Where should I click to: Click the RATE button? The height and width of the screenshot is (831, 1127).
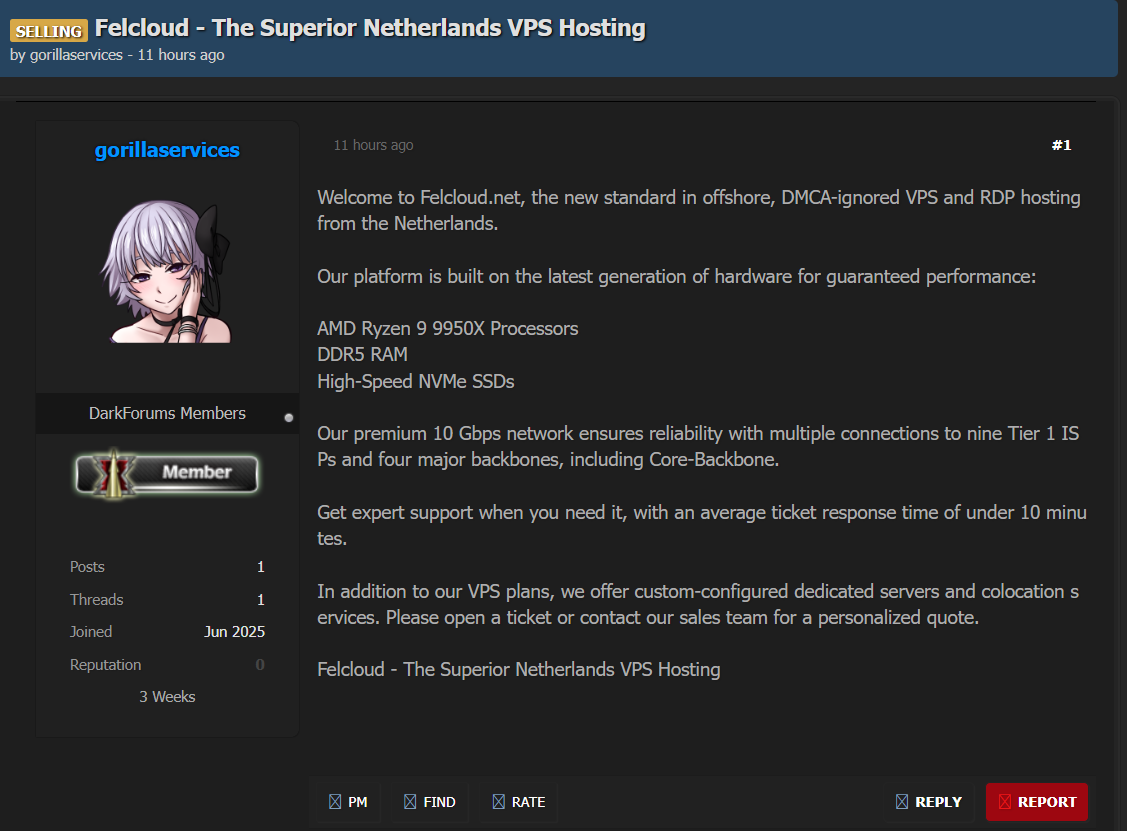pos(519,802)
